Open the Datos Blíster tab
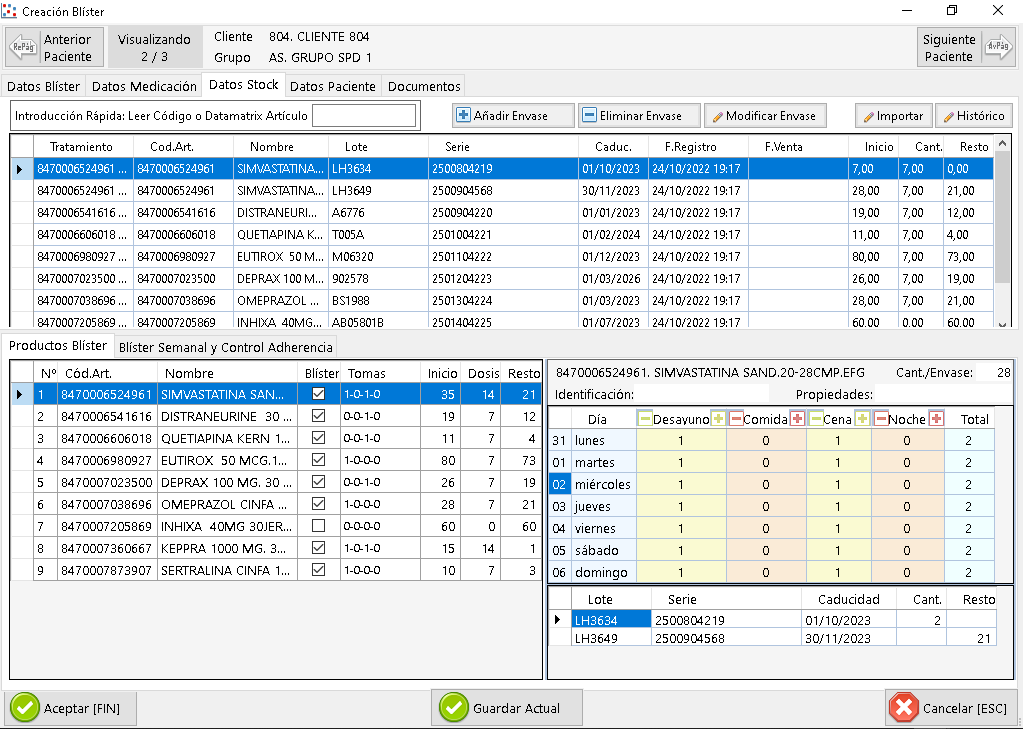Viewport: 1023px width, 729px height. click(43, 86)
